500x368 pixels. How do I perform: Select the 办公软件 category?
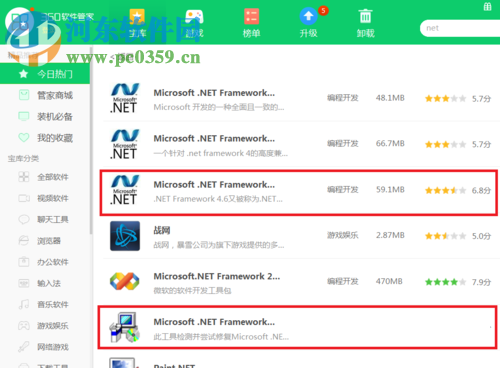tap(53, 262)
